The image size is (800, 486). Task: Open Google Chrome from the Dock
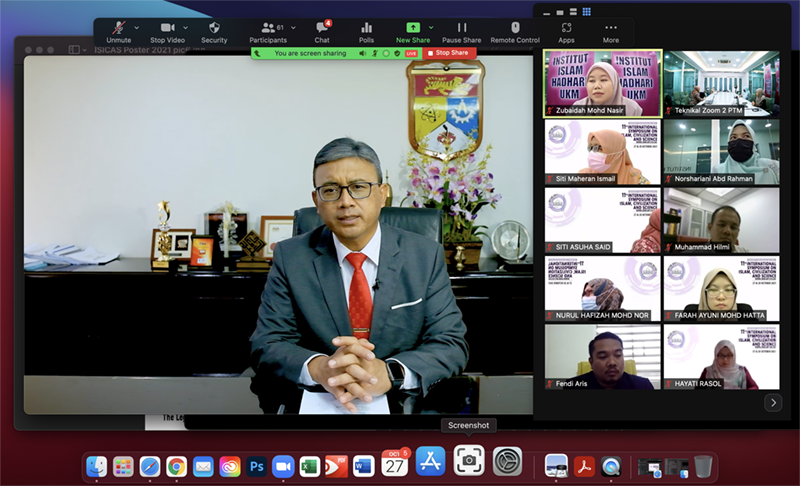pyautogui.click(x=176, y=465)
